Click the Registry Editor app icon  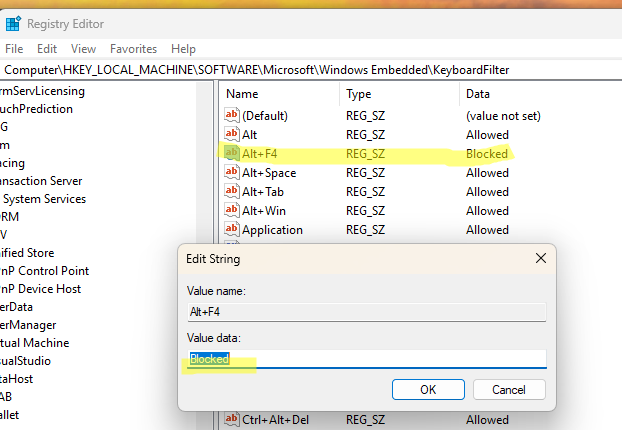pos(13,24)
